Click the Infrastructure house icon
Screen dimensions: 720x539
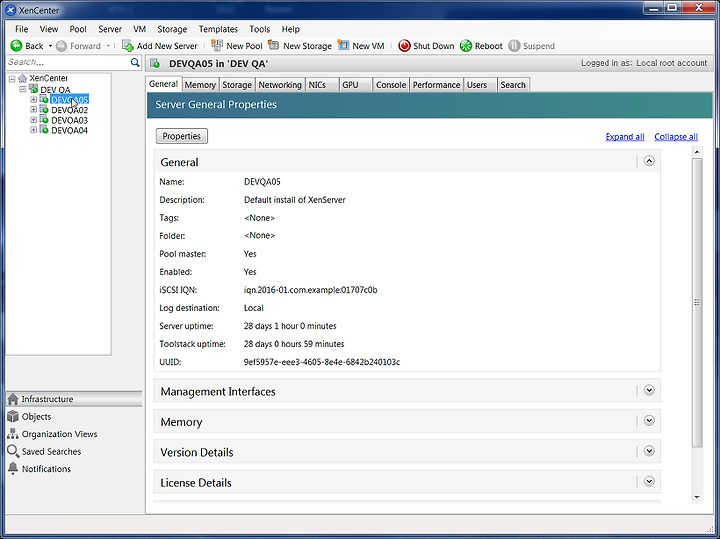click(x=13, y=399)
